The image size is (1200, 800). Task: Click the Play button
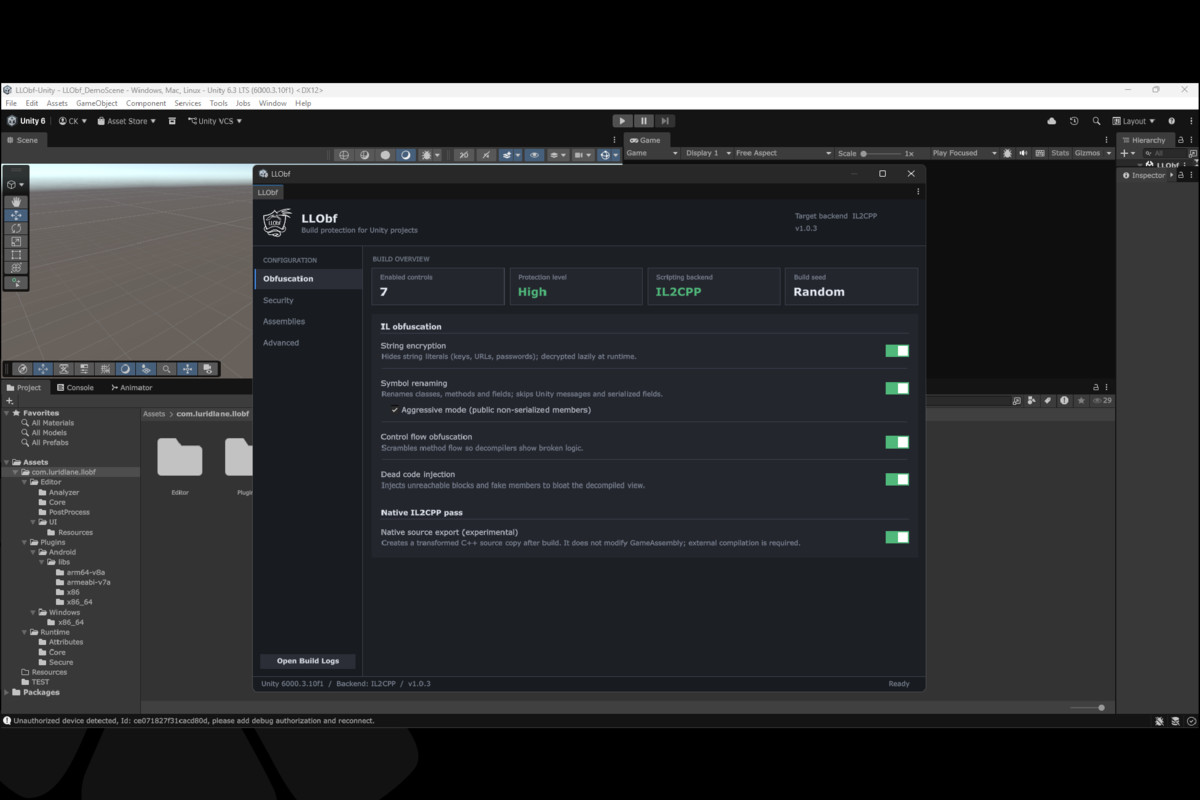[x=622, y=121]
